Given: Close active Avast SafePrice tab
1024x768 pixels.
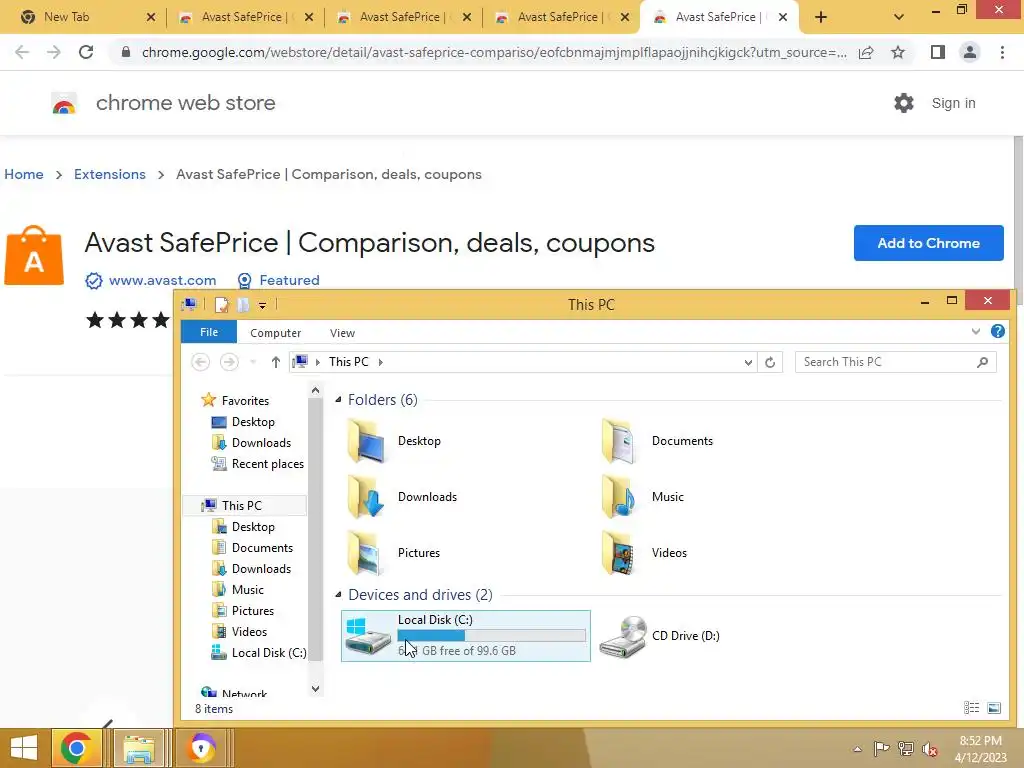Looking at the screenshot, I should [782, 17].
